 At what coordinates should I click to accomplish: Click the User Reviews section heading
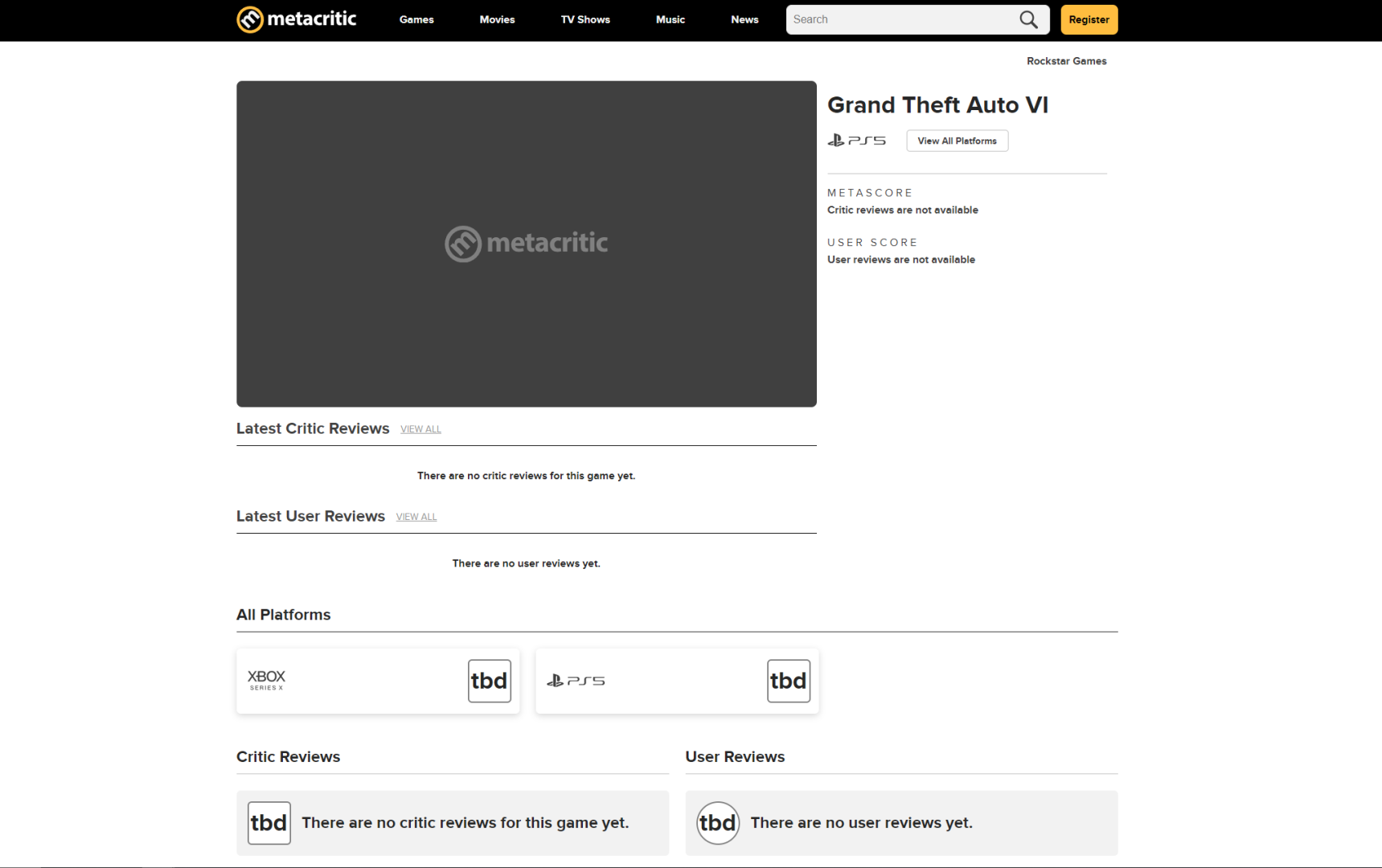pos(735,757)
